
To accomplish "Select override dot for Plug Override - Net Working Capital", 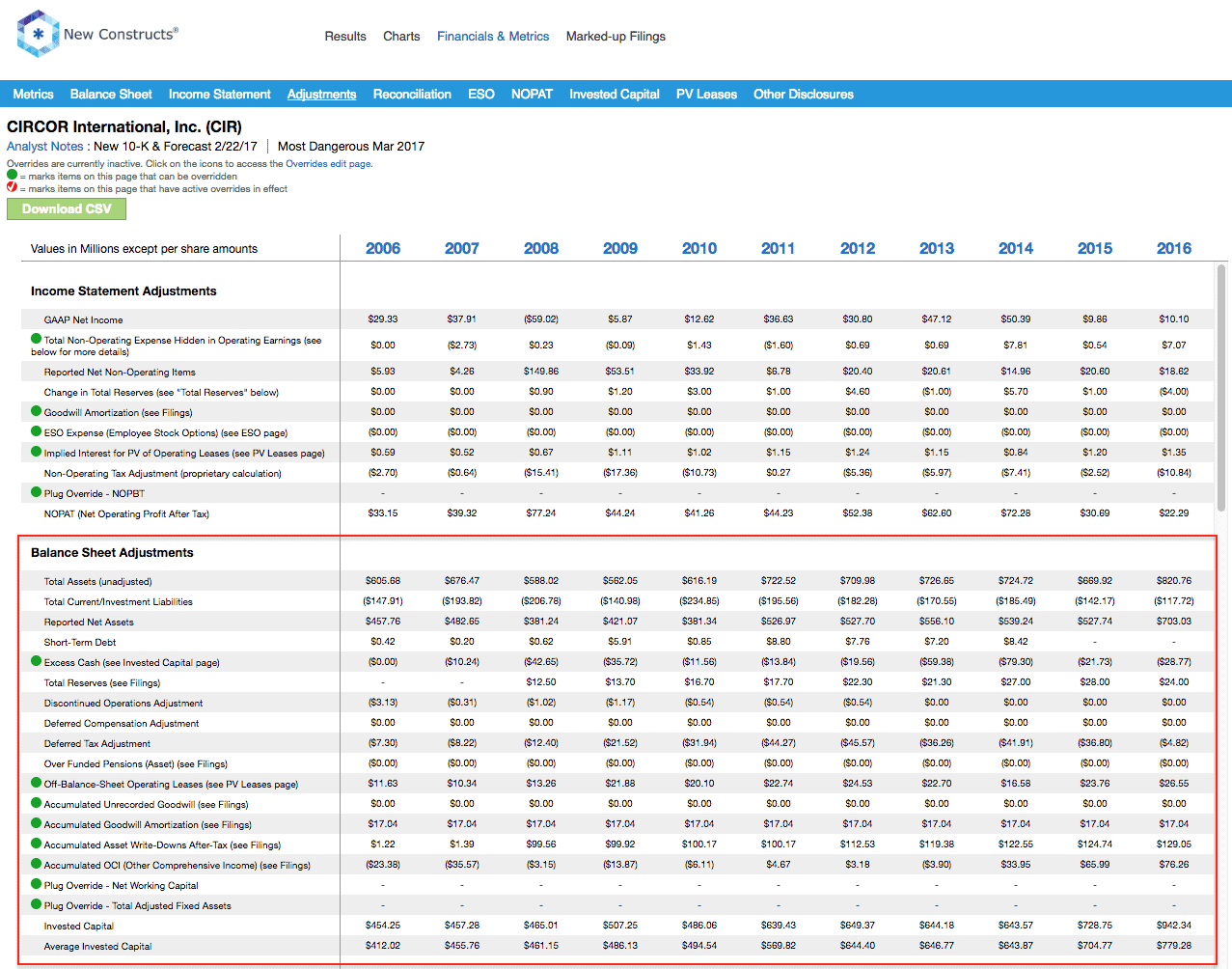I will pos(37,884).
